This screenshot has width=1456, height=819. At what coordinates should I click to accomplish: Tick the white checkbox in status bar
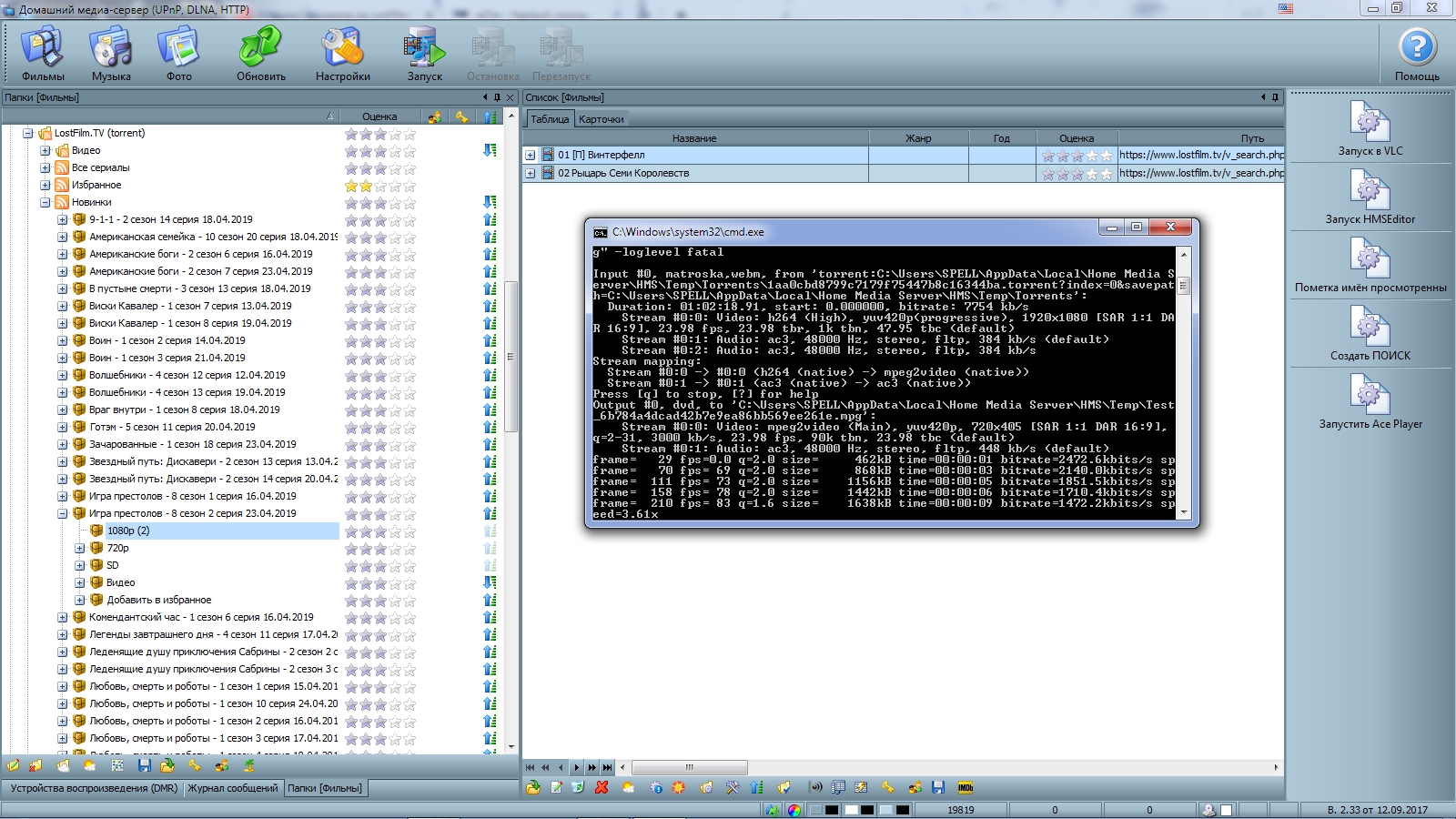(x=1227, y=810)
